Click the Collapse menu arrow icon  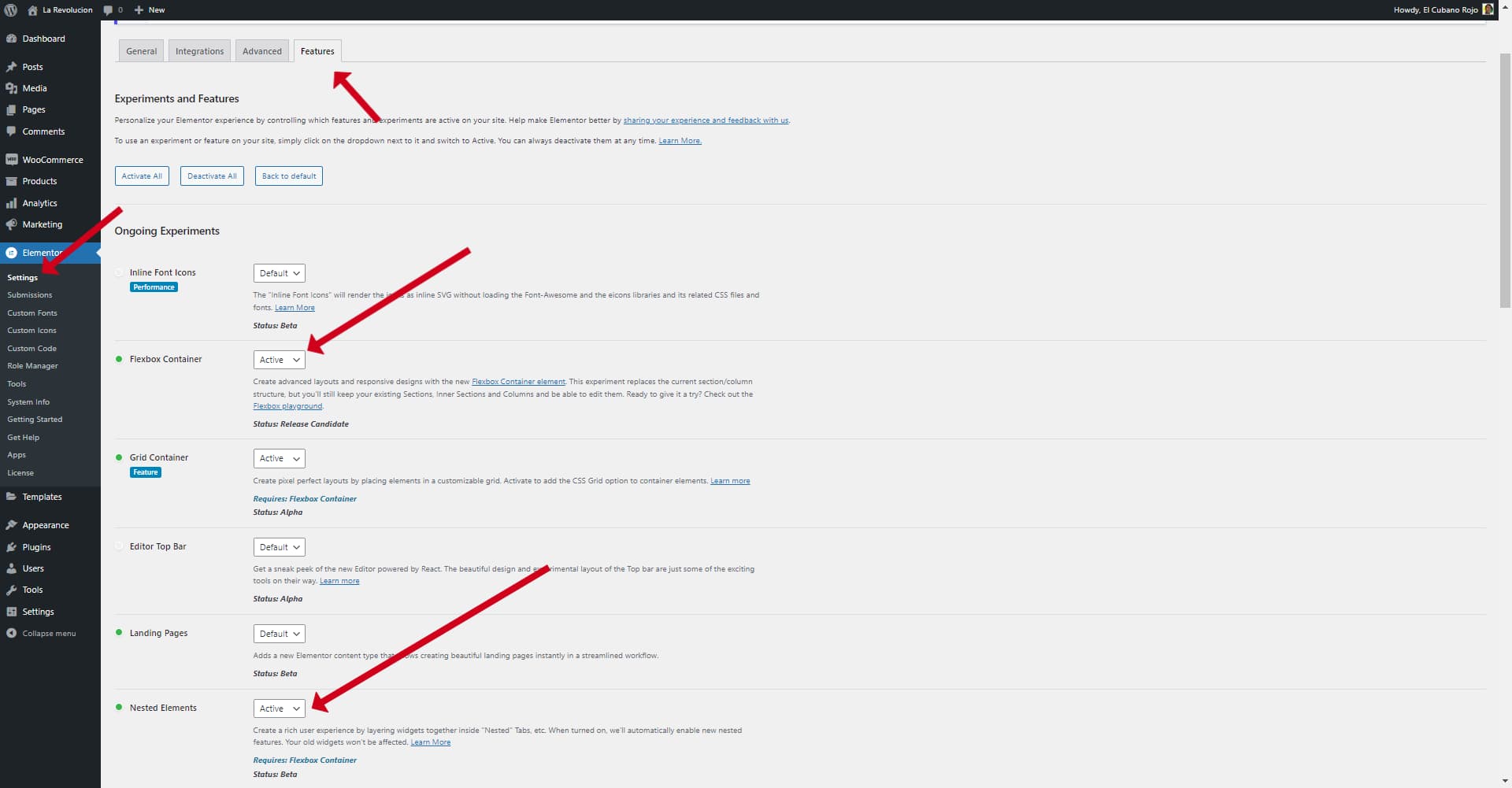pyautogui.click(x=11, y=633)
